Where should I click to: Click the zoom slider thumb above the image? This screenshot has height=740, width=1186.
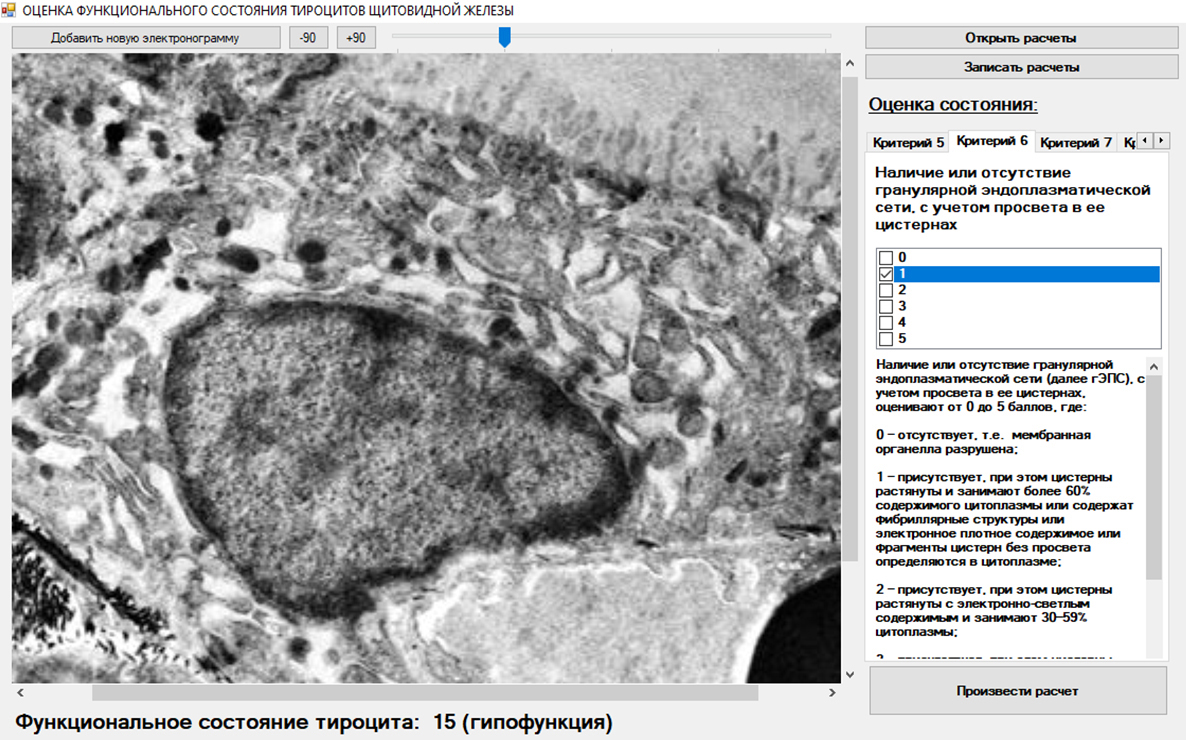(505, 37)
